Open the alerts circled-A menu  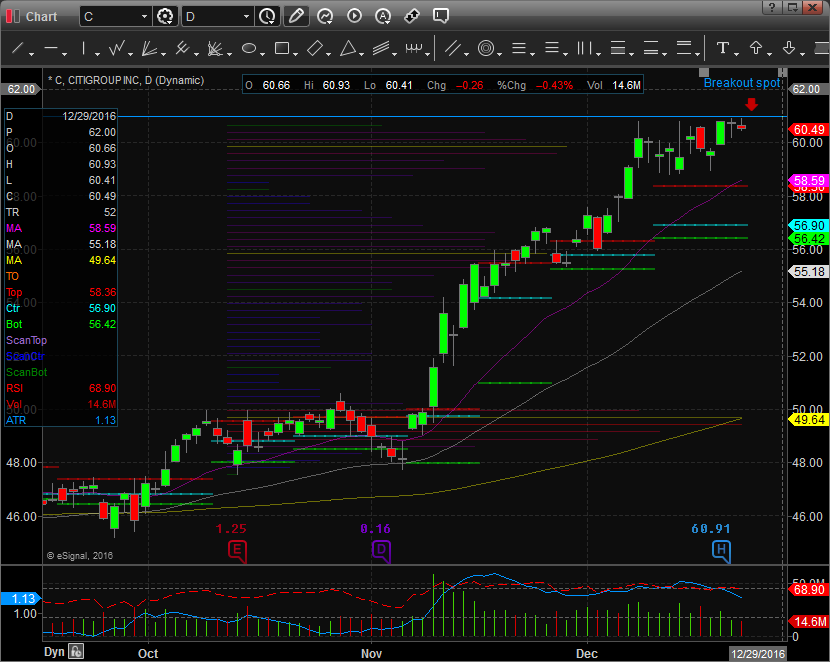click(x=383, y=16)
